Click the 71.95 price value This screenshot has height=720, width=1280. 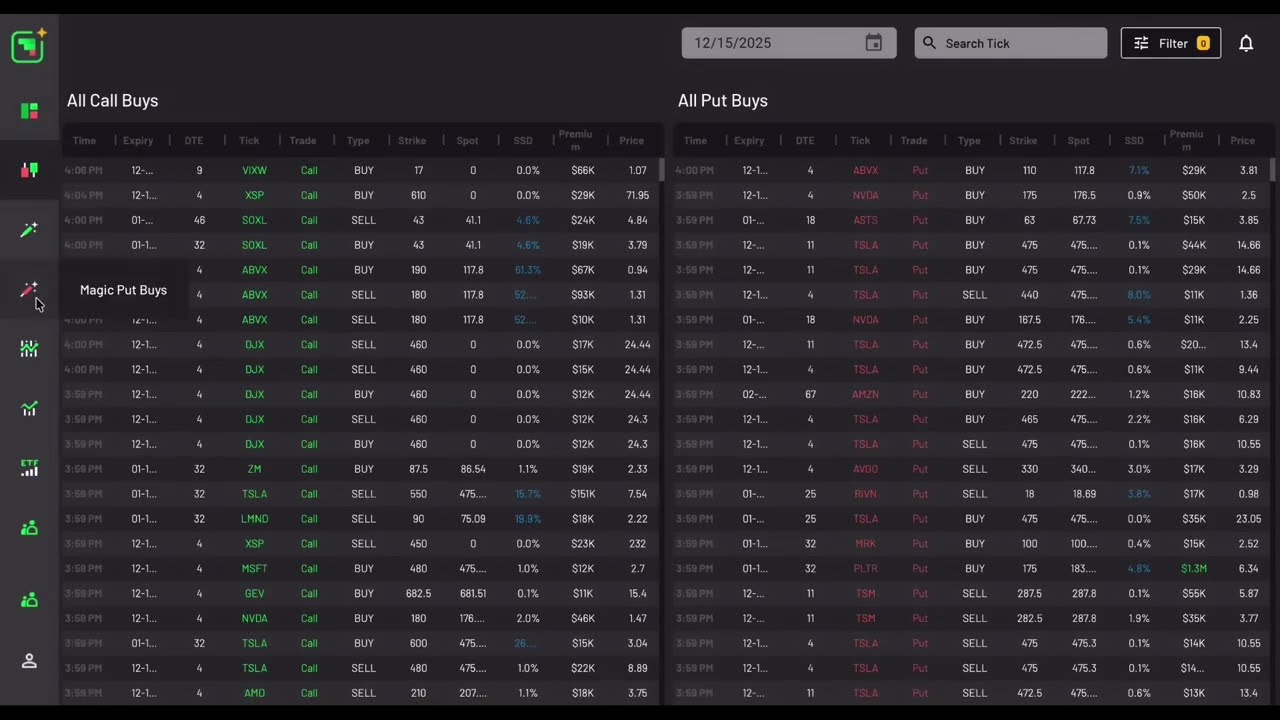(637, 195)
